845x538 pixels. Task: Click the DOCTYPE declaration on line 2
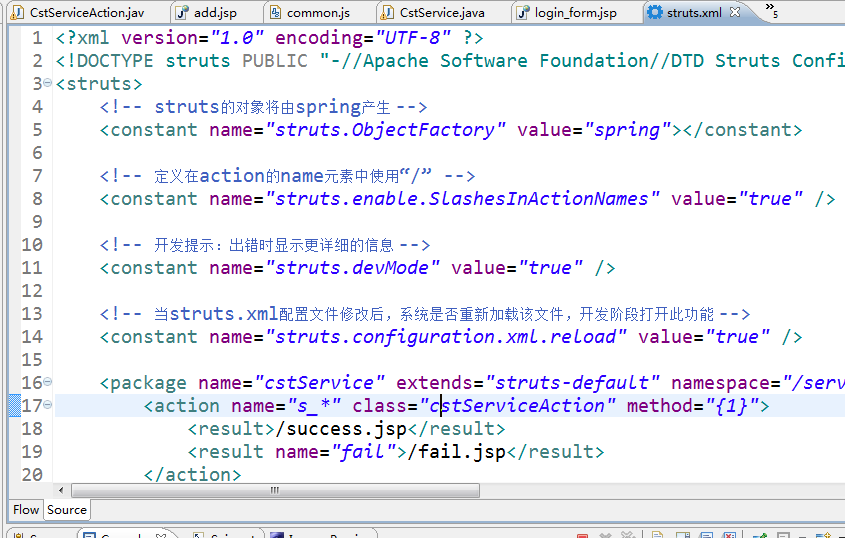pyautogui.click(x=450, y=61)
